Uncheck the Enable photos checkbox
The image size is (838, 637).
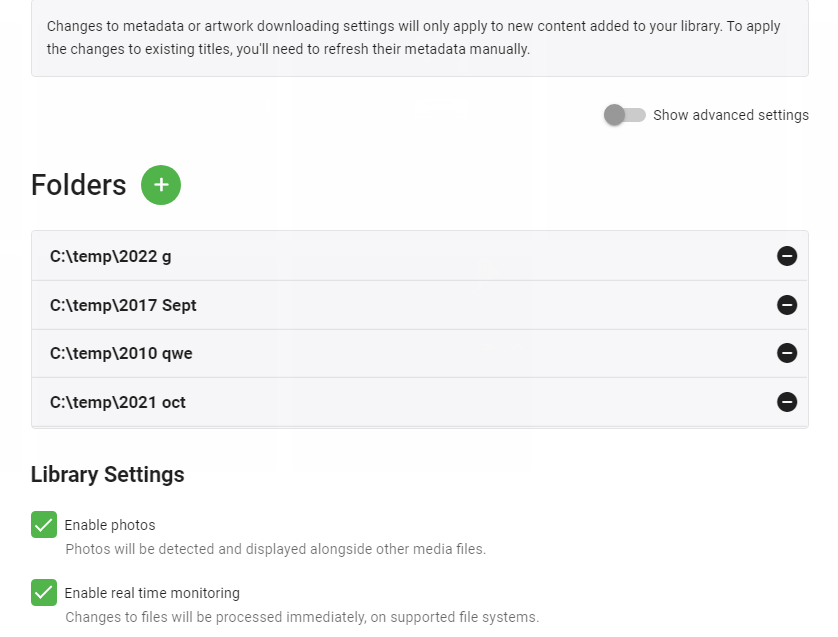[44, 524]
